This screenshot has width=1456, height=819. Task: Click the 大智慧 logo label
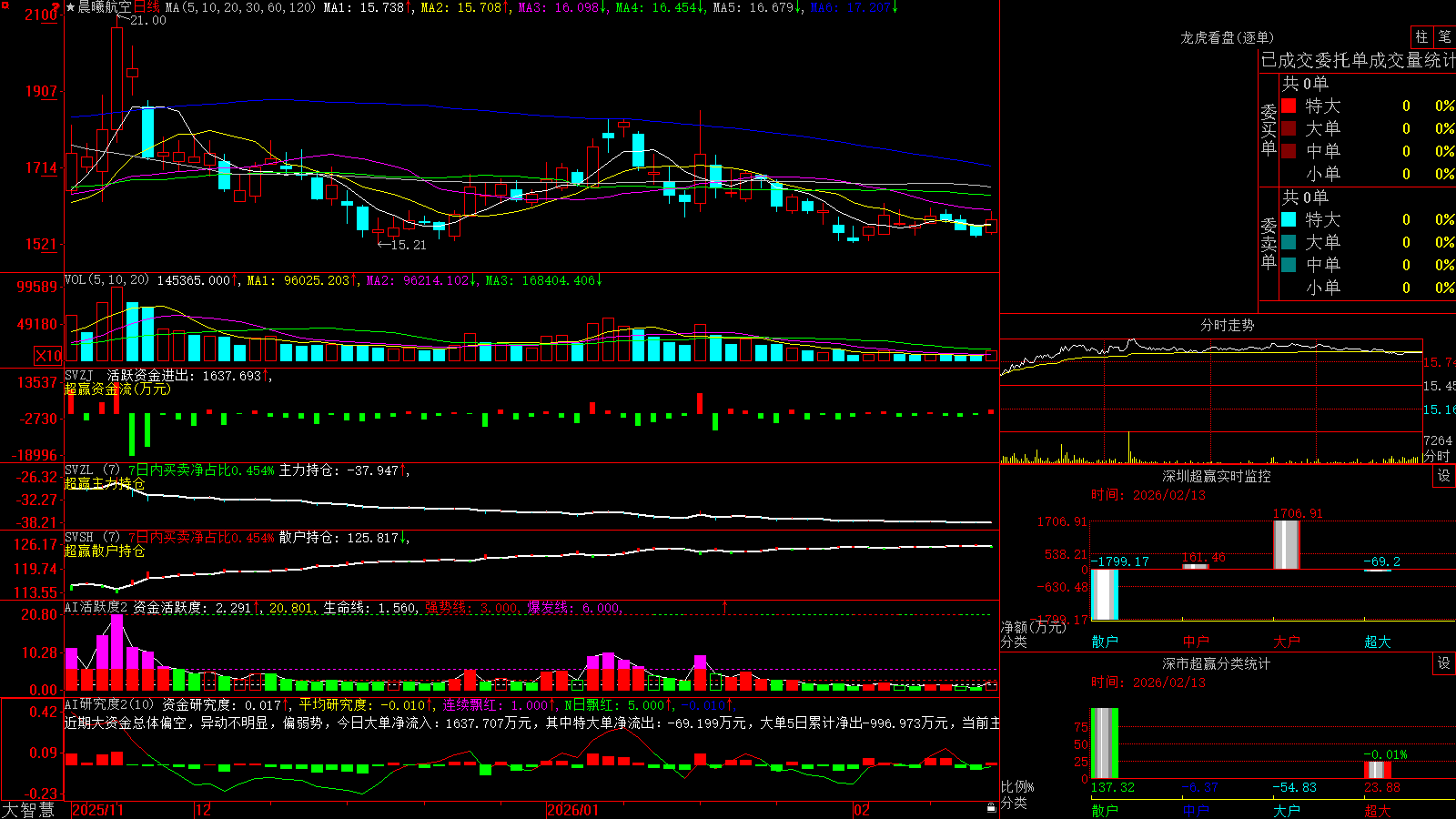click(x=28, y=810)
